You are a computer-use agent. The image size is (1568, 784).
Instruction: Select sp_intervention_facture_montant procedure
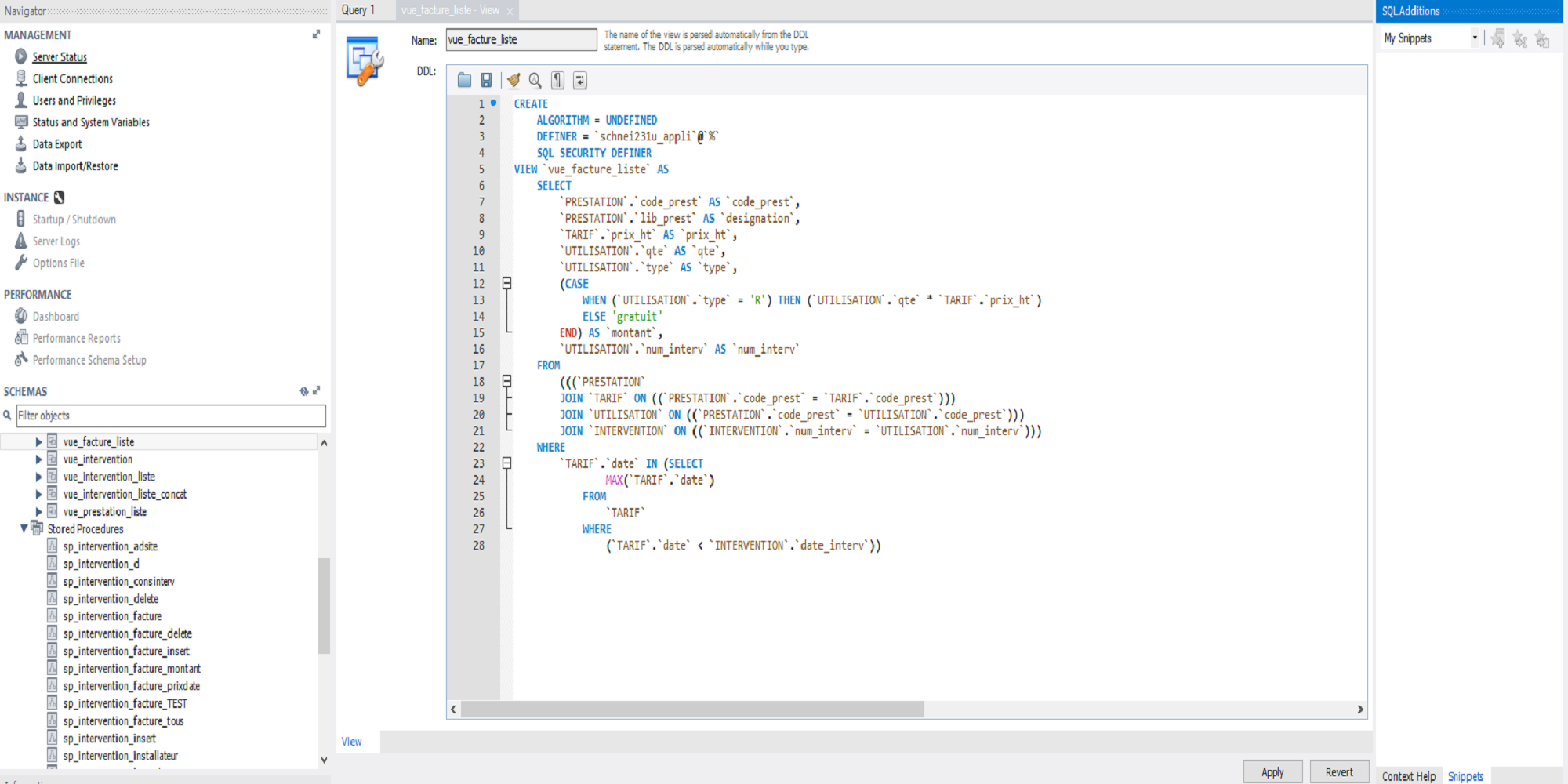pyautogui.click(x=132, y=669)
